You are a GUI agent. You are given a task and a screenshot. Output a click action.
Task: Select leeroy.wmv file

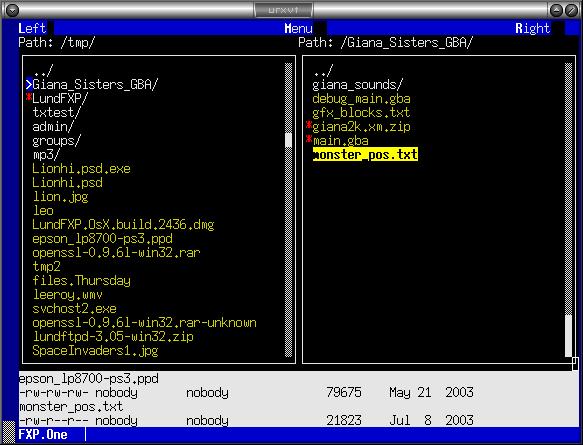pyautogui.click(x=67, y=295)
